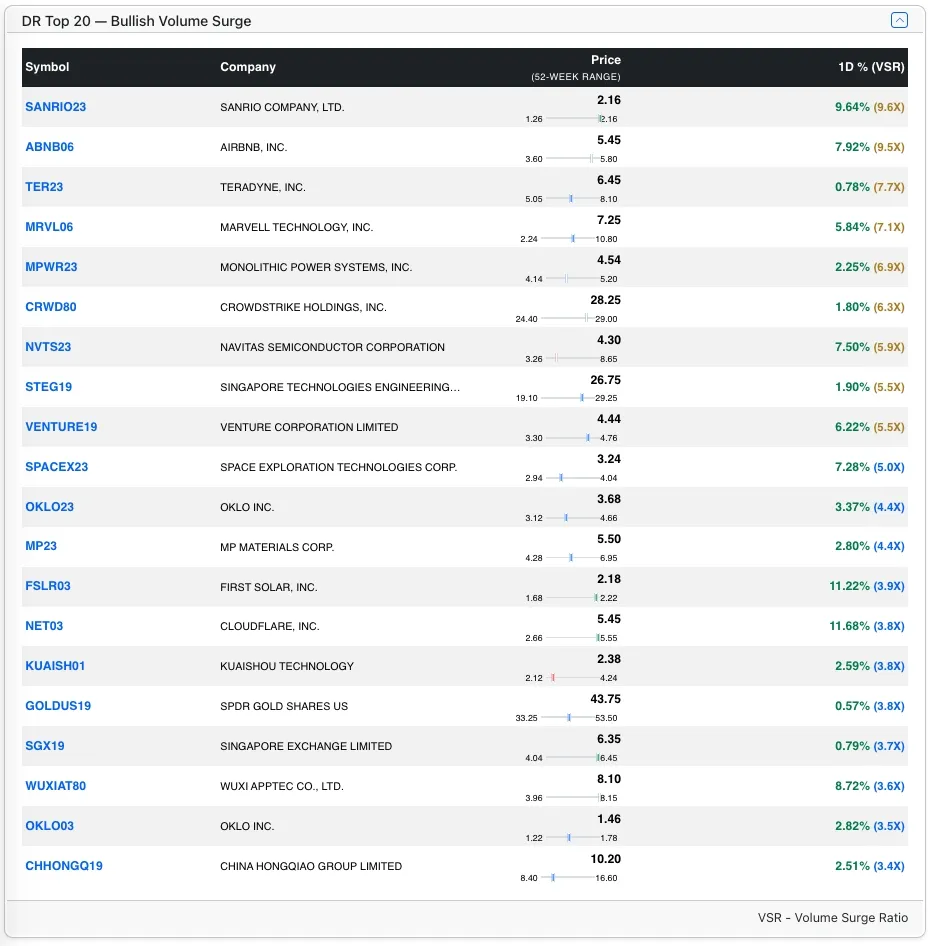The width and height of the screenshot is (930, 946).
Task: Open the KUAISH01 symbol link
Action: [55, 665]
